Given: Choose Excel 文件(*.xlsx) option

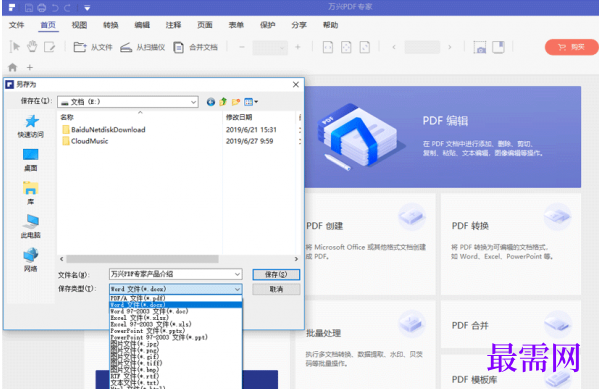Looking at the screenshot, I should tap(176, 318).
